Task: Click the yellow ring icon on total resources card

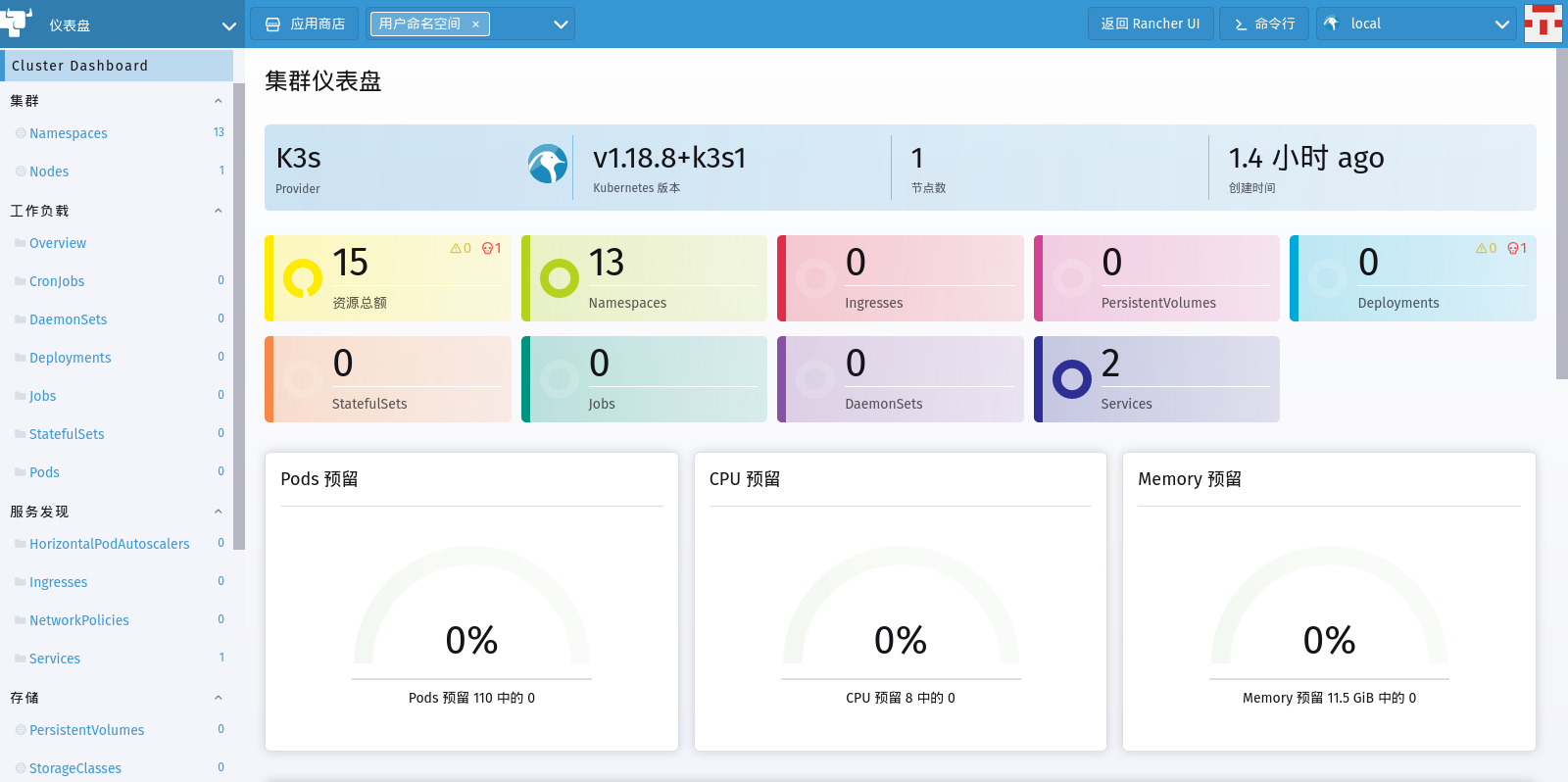Action: (x=303, y=278)
